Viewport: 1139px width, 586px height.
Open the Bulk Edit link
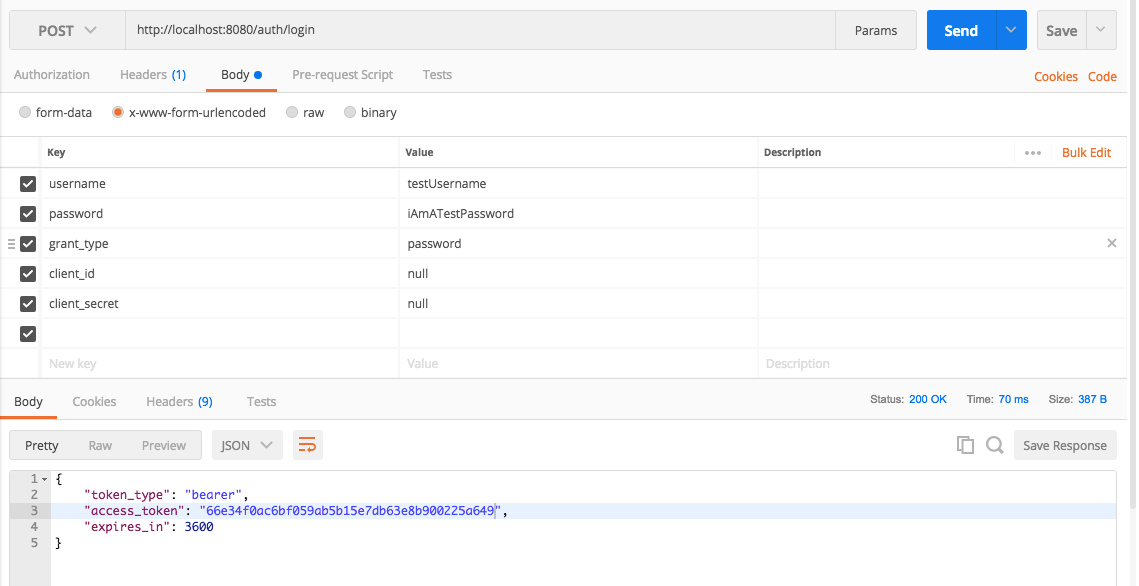pos(1087,152)
